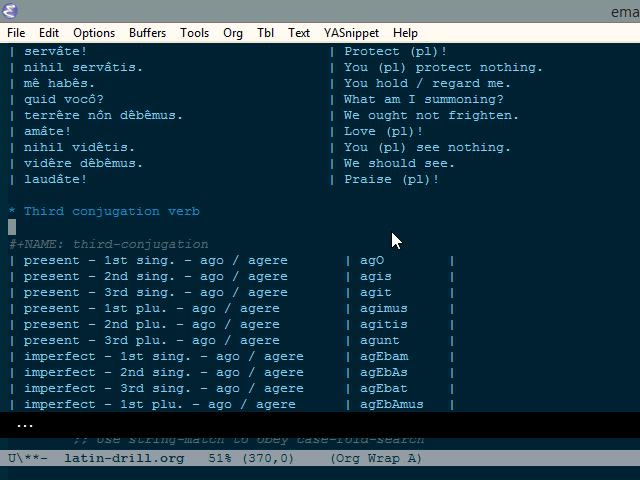Click the Emacs icon in the title bar
The image size is (640, 480).
click(x=10, y=11)
